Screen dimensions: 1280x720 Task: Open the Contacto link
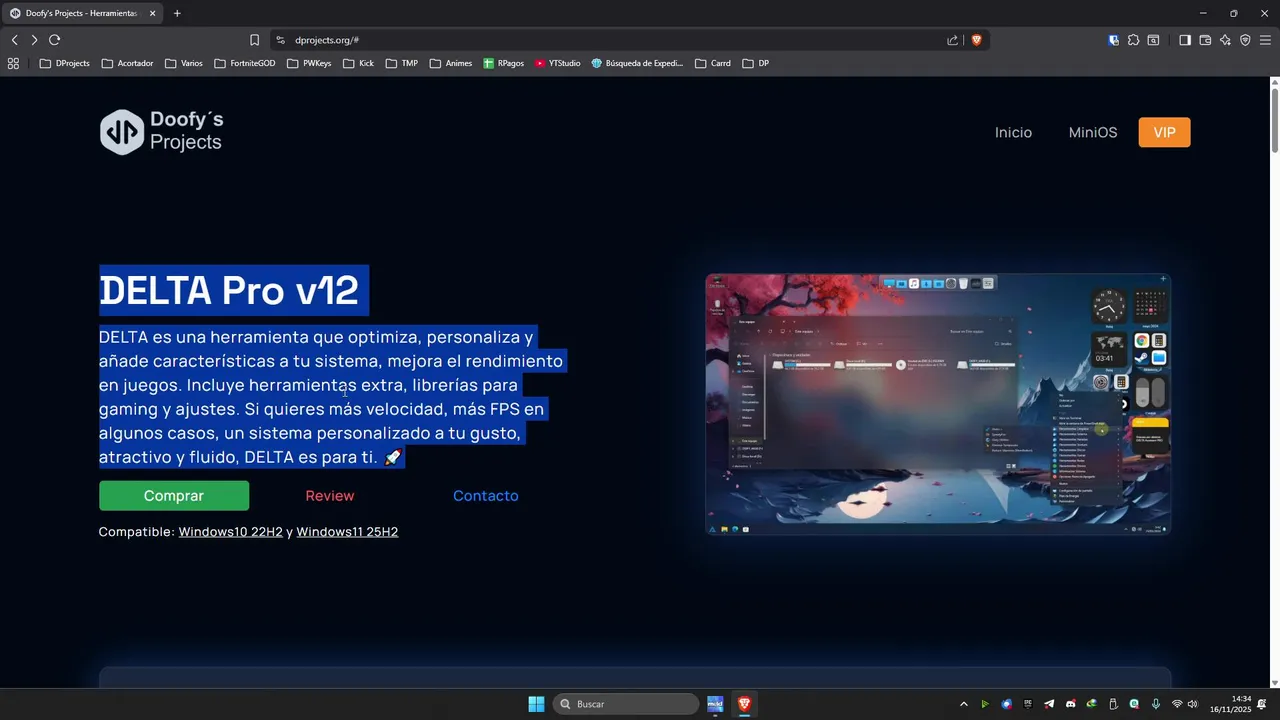point(485,496)
